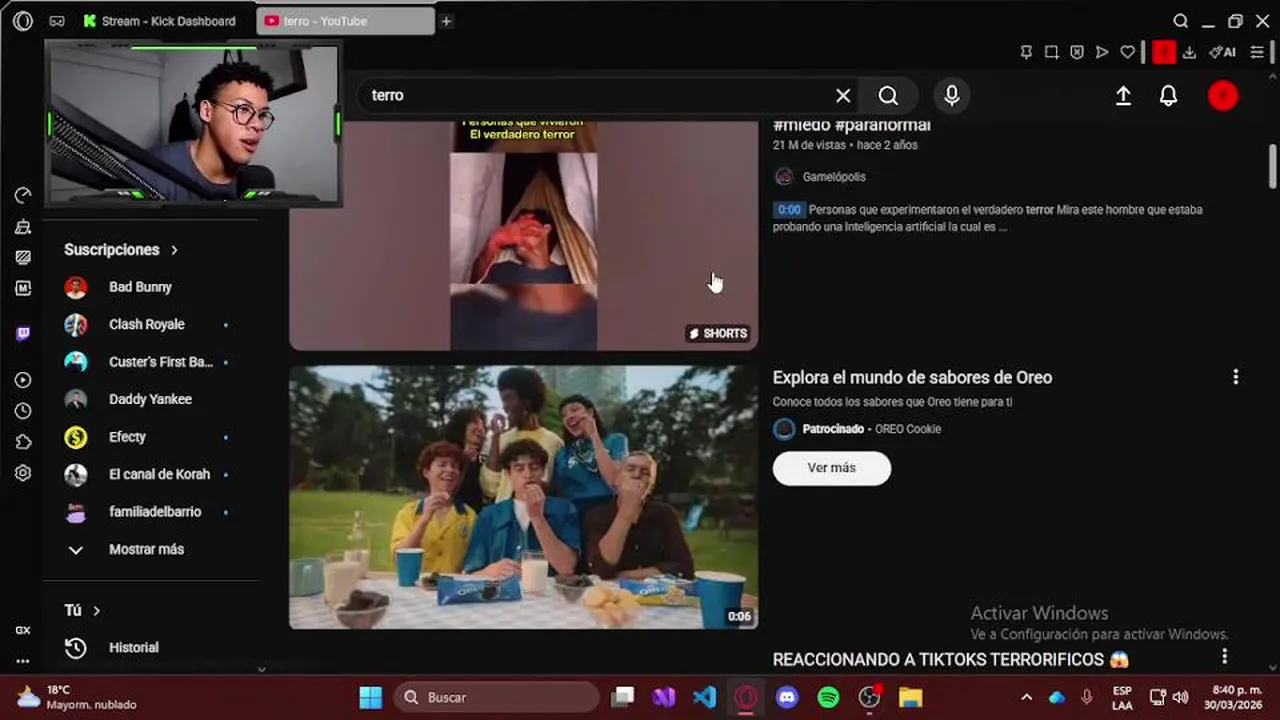The height and width of the screenshot is (720, 1280).
Task: Click the YouTube page scrollbar thumb
Action: pyautogui.click(x=1272, y=165)
